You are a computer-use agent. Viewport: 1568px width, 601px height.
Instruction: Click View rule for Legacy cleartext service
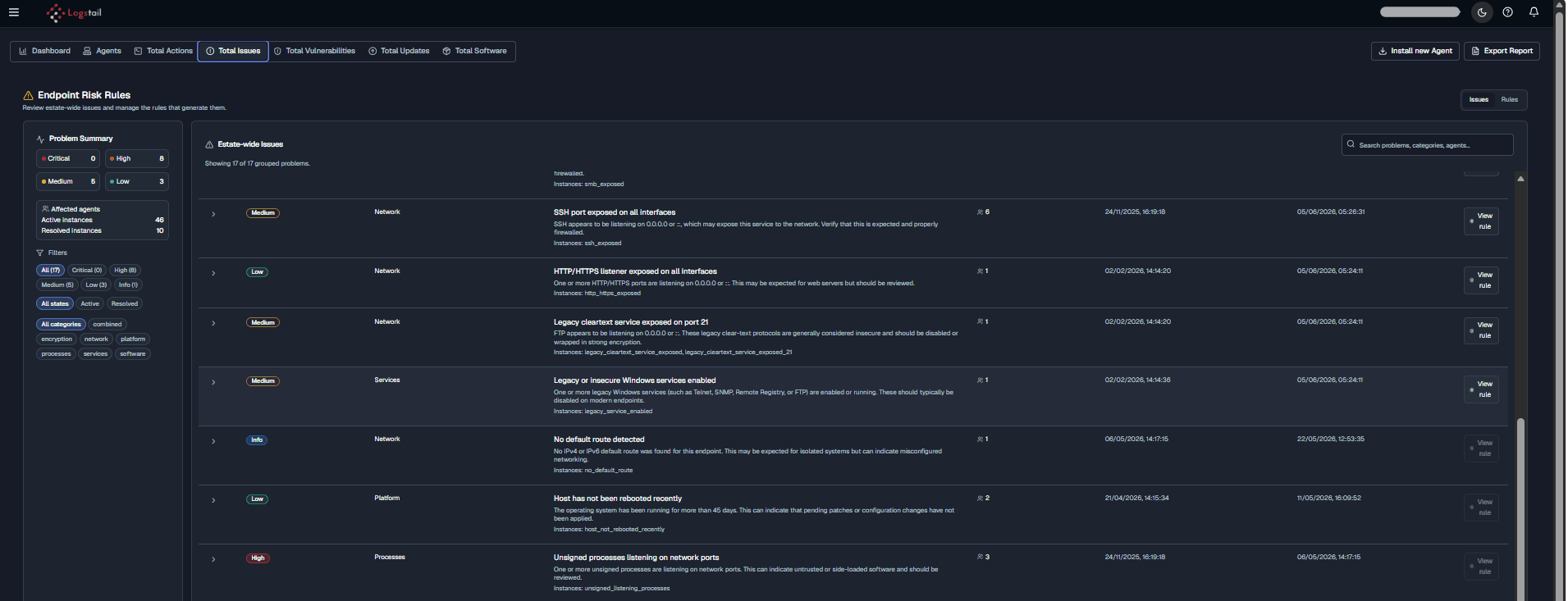[x=1482, y=330]
